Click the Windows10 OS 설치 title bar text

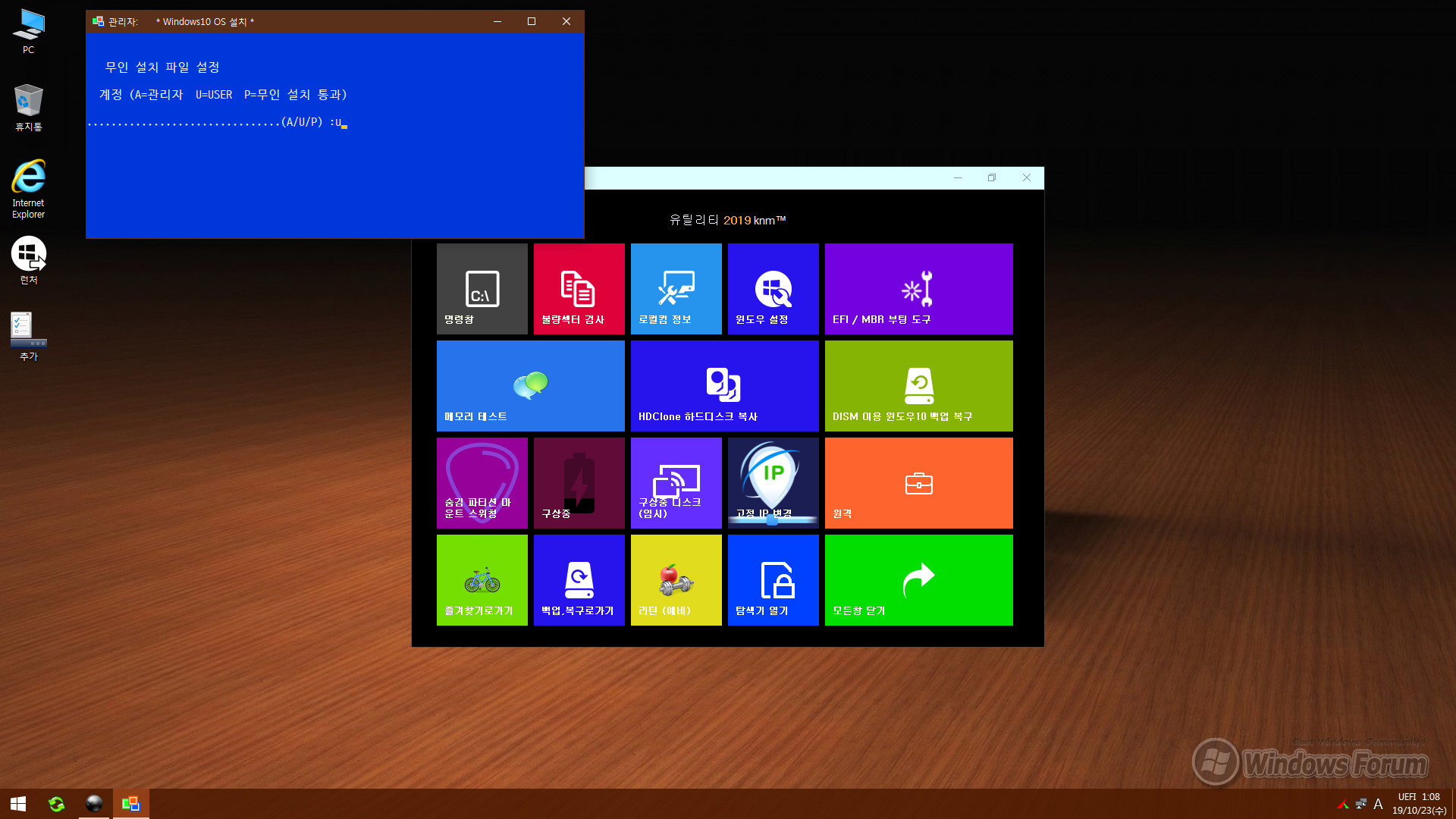click(205, 21)
